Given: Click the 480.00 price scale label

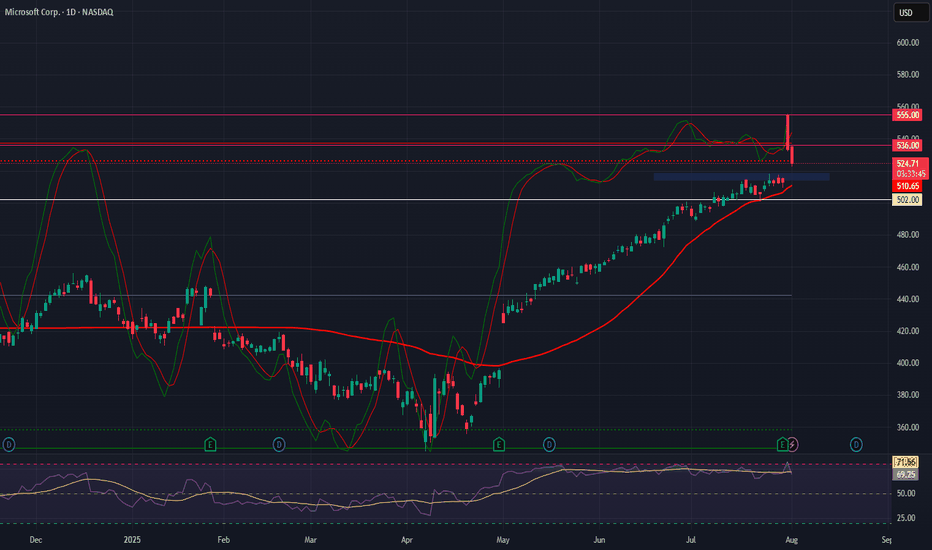Looking at the screenshot, I should click(908, 235).
